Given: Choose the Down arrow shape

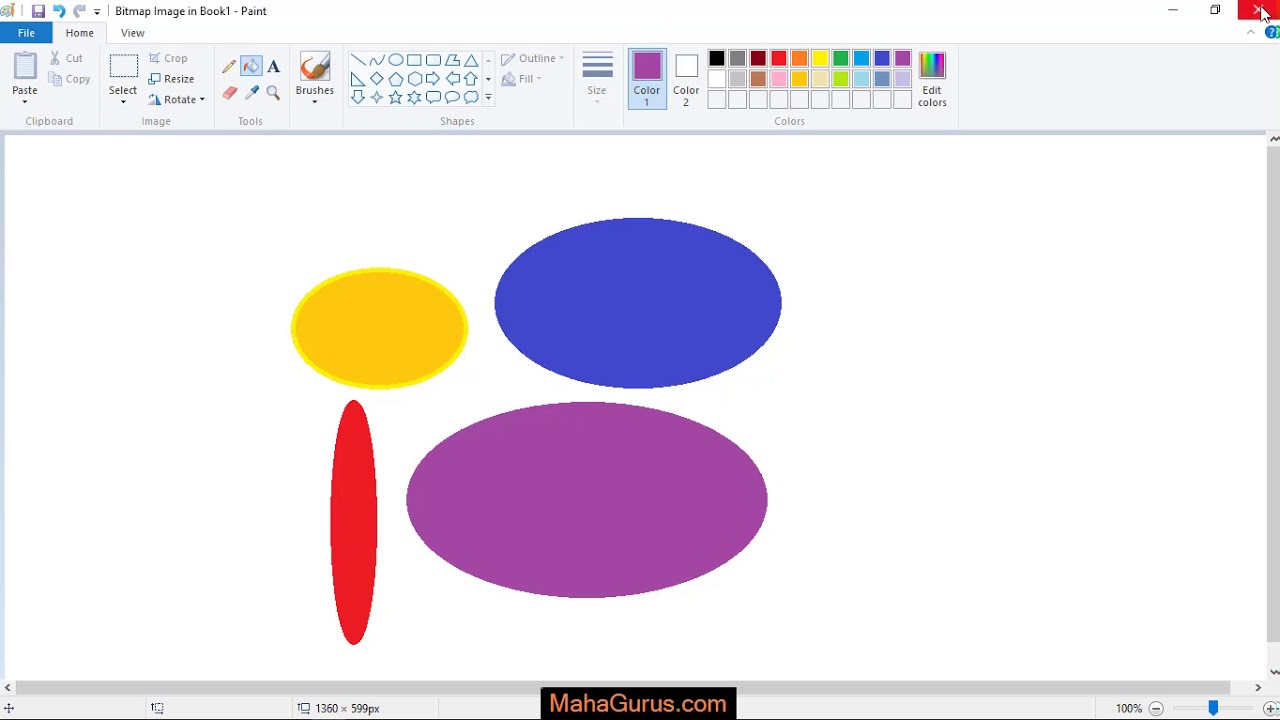Looking at the screenshot, I should tap(357, 98).
